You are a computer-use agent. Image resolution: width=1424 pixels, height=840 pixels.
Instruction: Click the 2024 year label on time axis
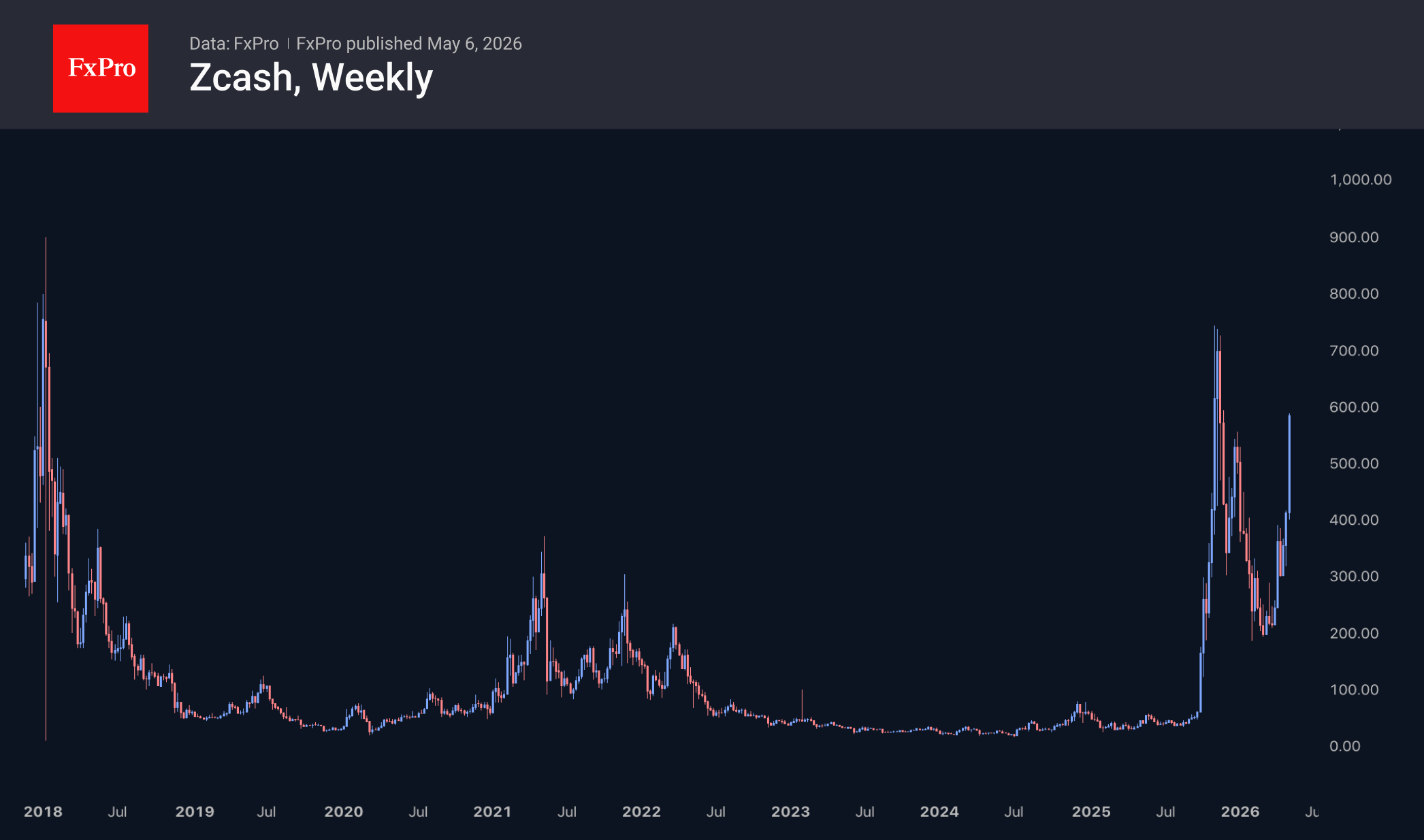tap(939, 812)
